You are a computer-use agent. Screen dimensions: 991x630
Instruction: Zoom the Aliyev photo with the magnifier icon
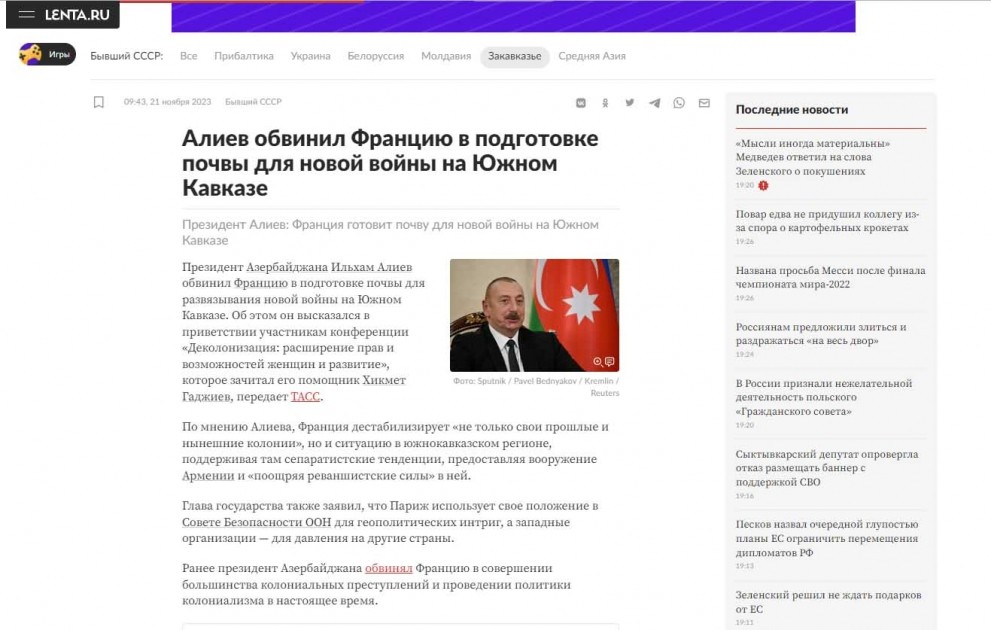(597, 361)
